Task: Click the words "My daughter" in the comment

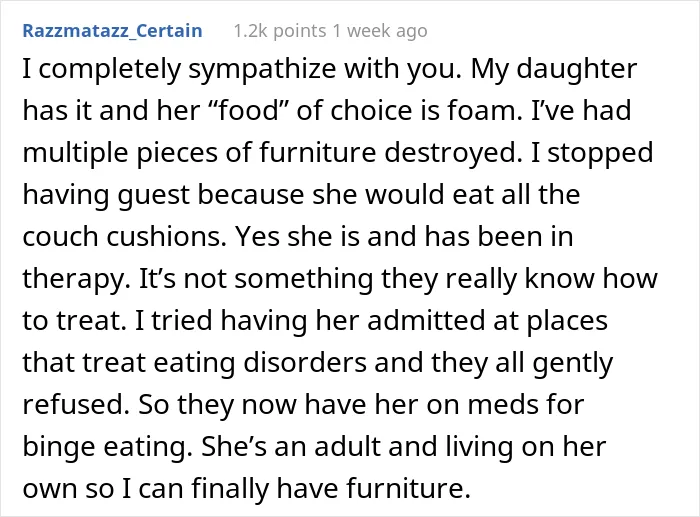Action: [x=554, y=69]
